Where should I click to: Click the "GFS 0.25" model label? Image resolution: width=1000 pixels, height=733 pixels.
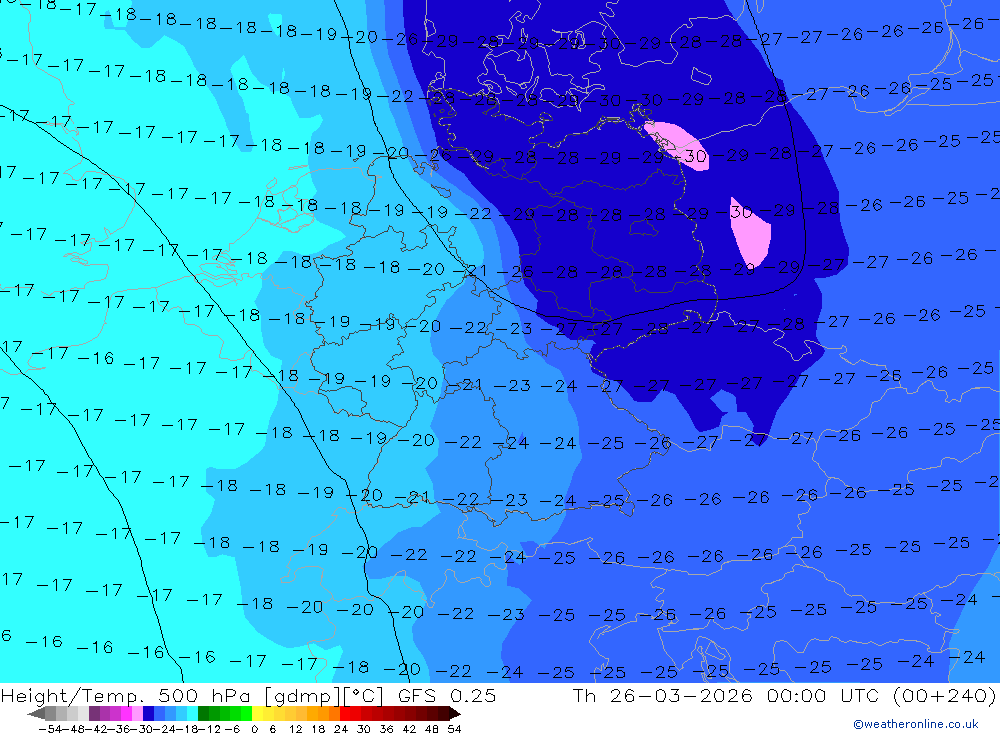point(447,695)
